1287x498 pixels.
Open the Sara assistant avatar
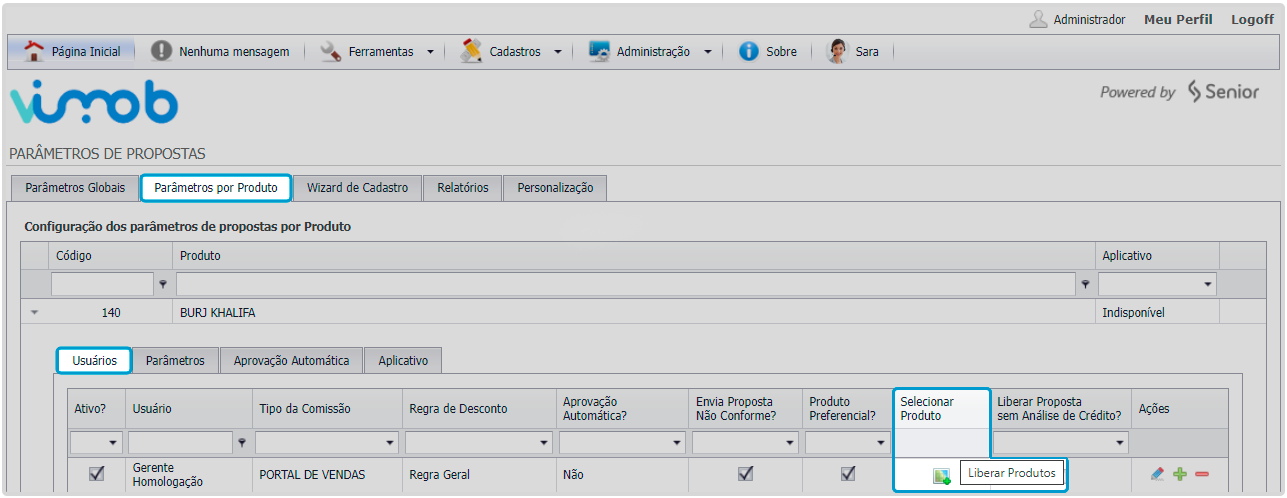tap(837, 51)
